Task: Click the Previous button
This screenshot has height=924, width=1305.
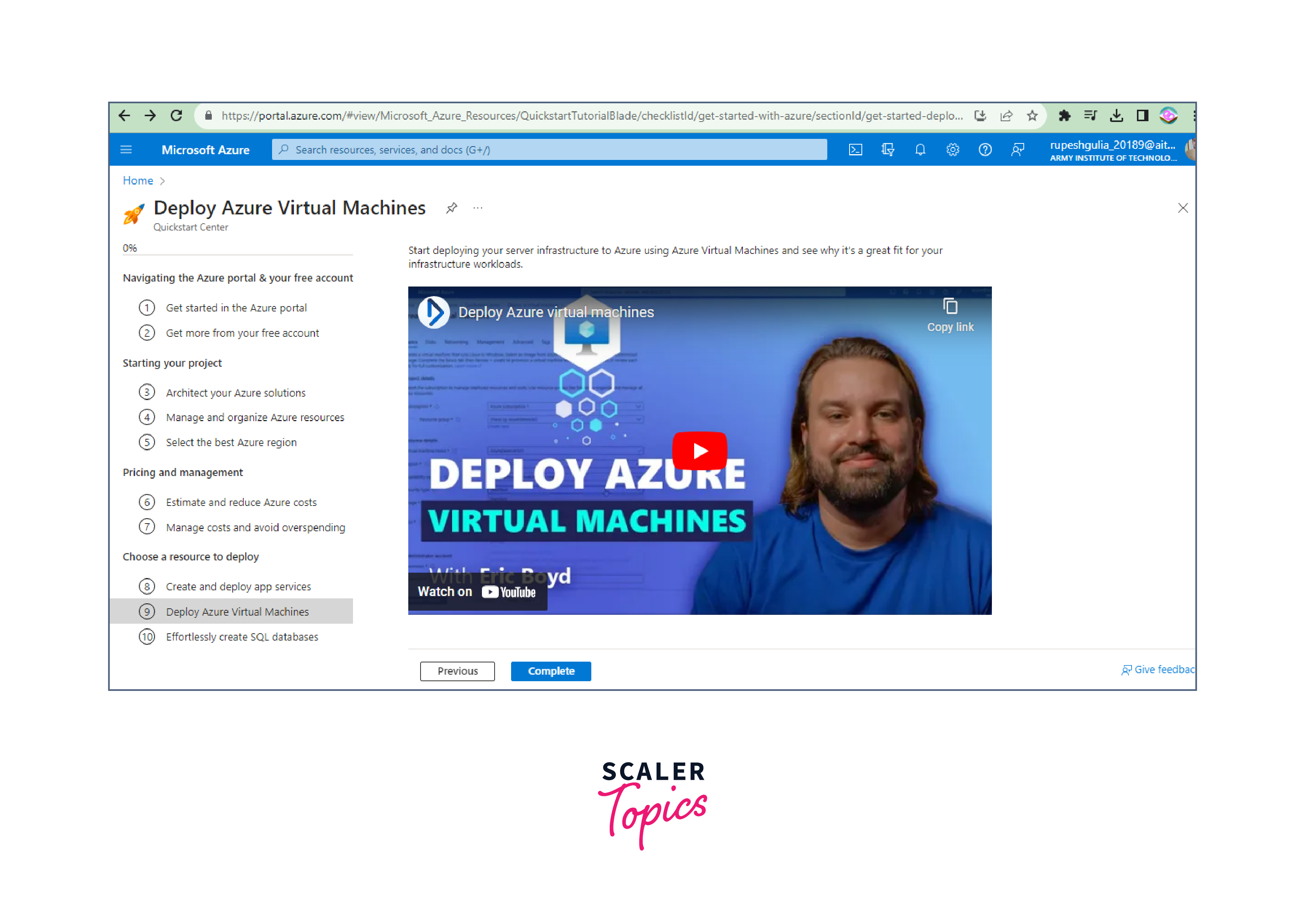Action: (x=457, y=671)
